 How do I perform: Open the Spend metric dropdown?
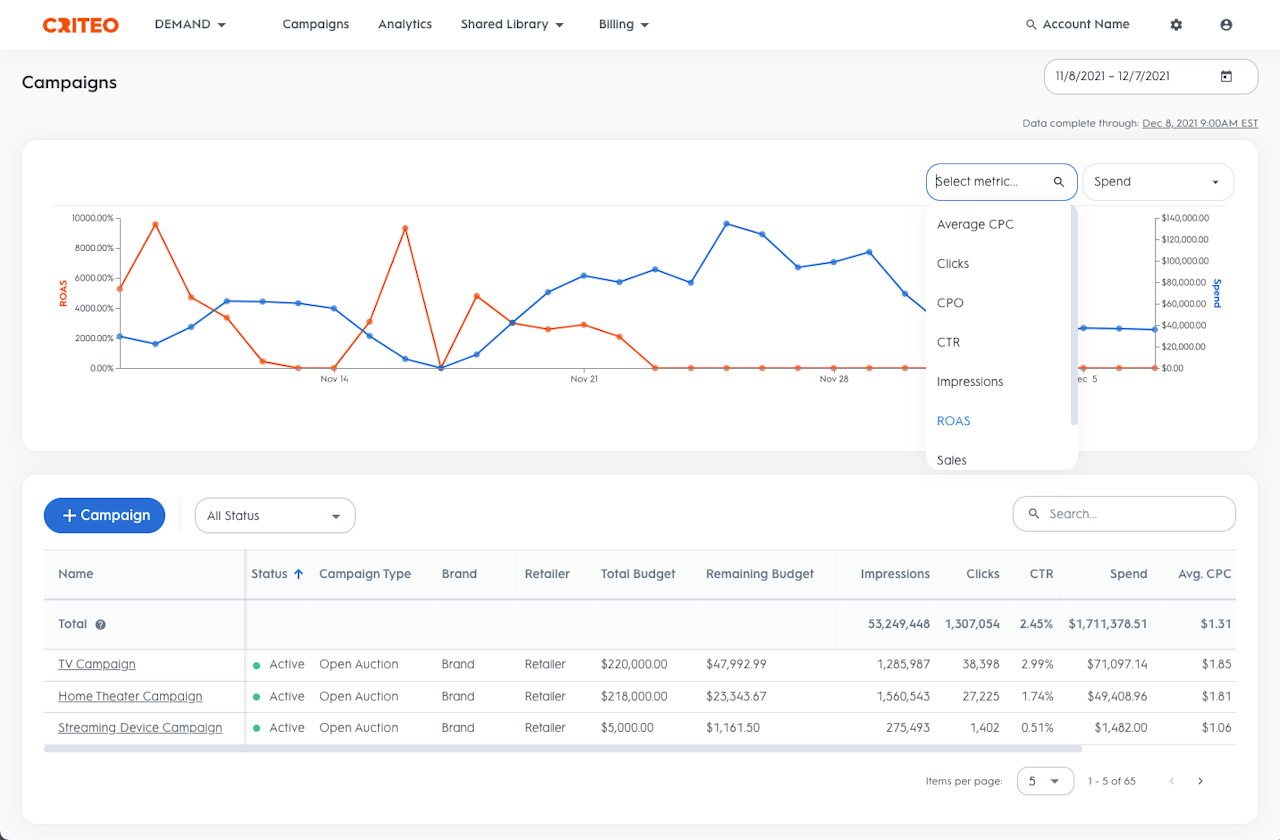[x=1158, y=182]
